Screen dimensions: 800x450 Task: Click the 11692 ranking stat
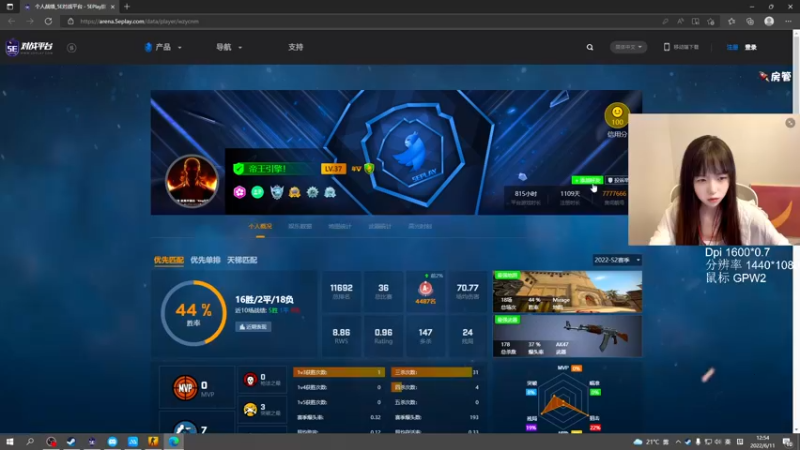pos(341,291)
